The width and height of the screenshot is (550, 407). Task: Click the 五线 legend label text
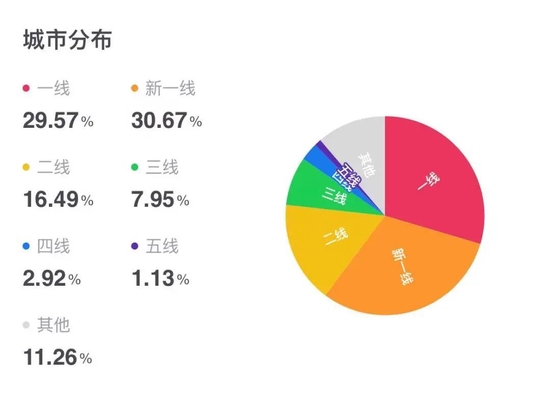tap(162, 246)
